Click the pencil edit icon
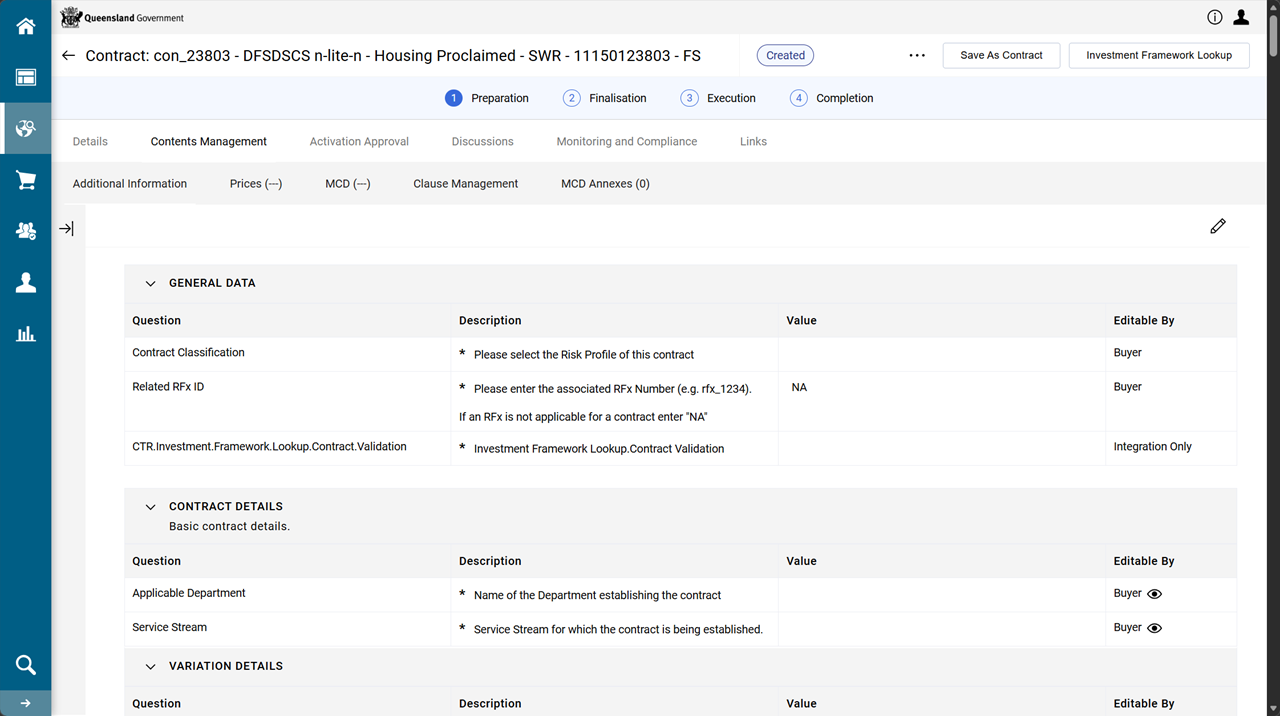 click(1217, 227)
